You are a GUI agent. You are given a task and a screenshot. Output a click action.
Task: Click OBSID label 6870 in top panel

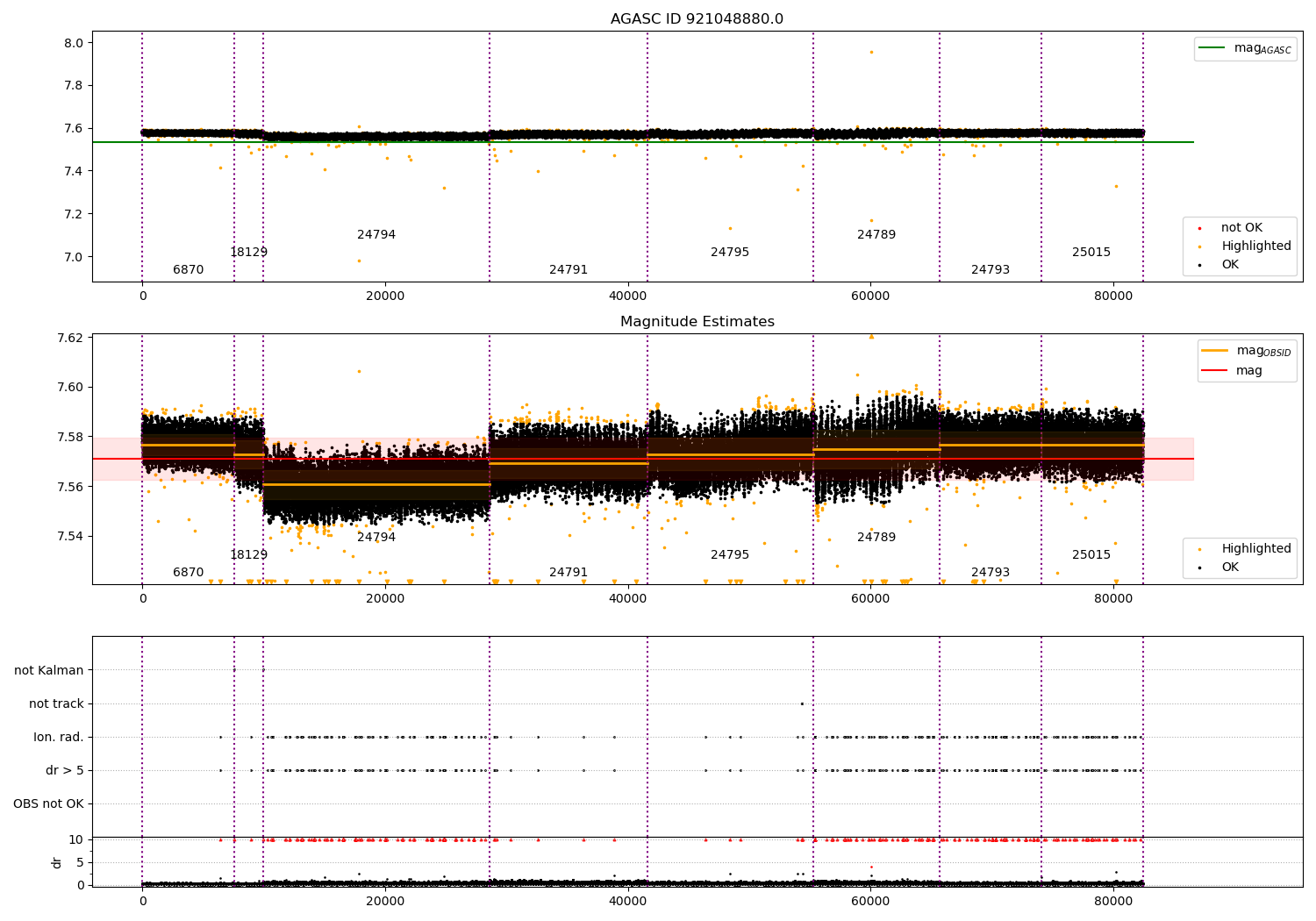coord(188,270)
